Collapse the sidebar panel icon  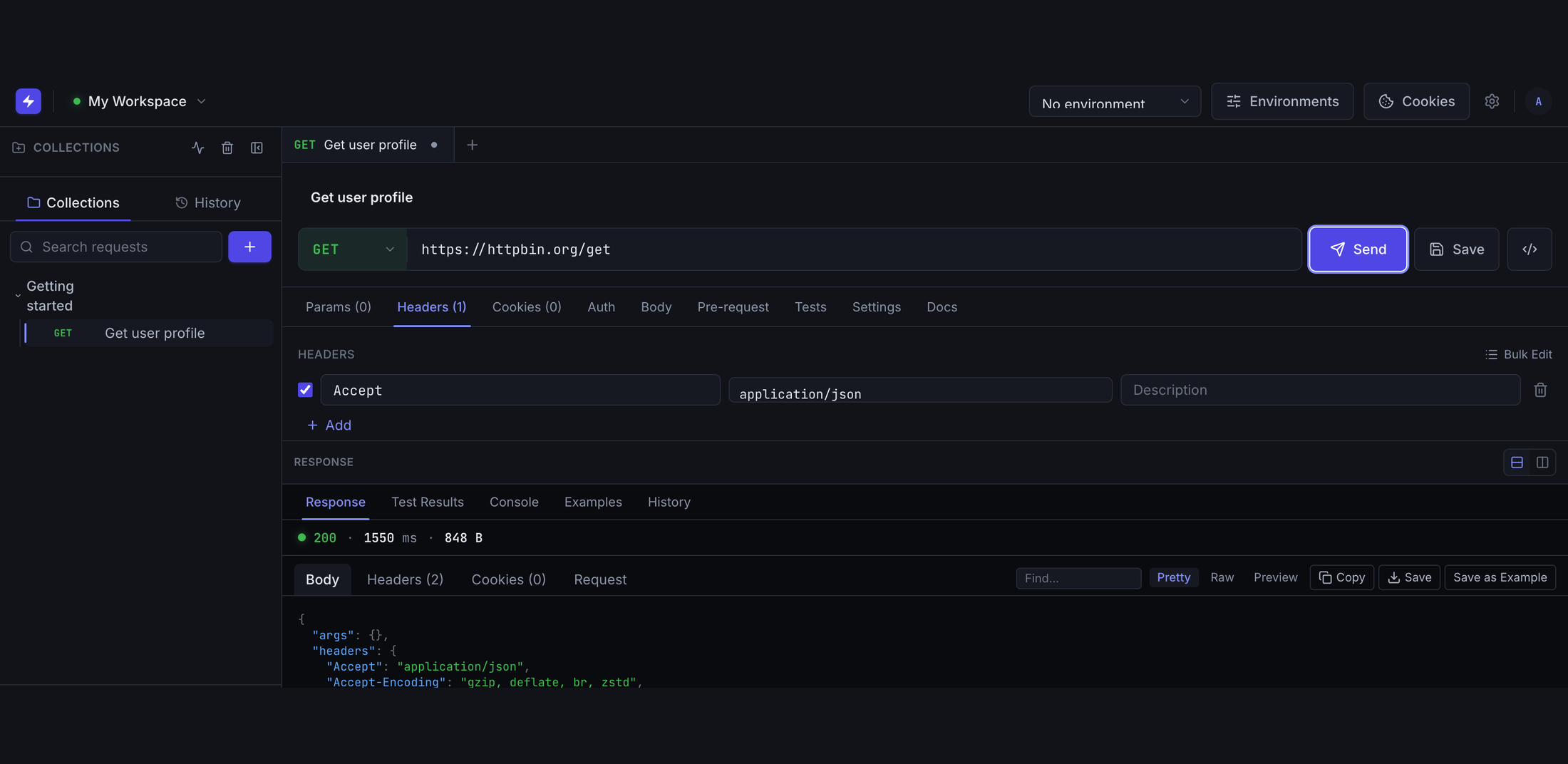click(x=257, y=148)
